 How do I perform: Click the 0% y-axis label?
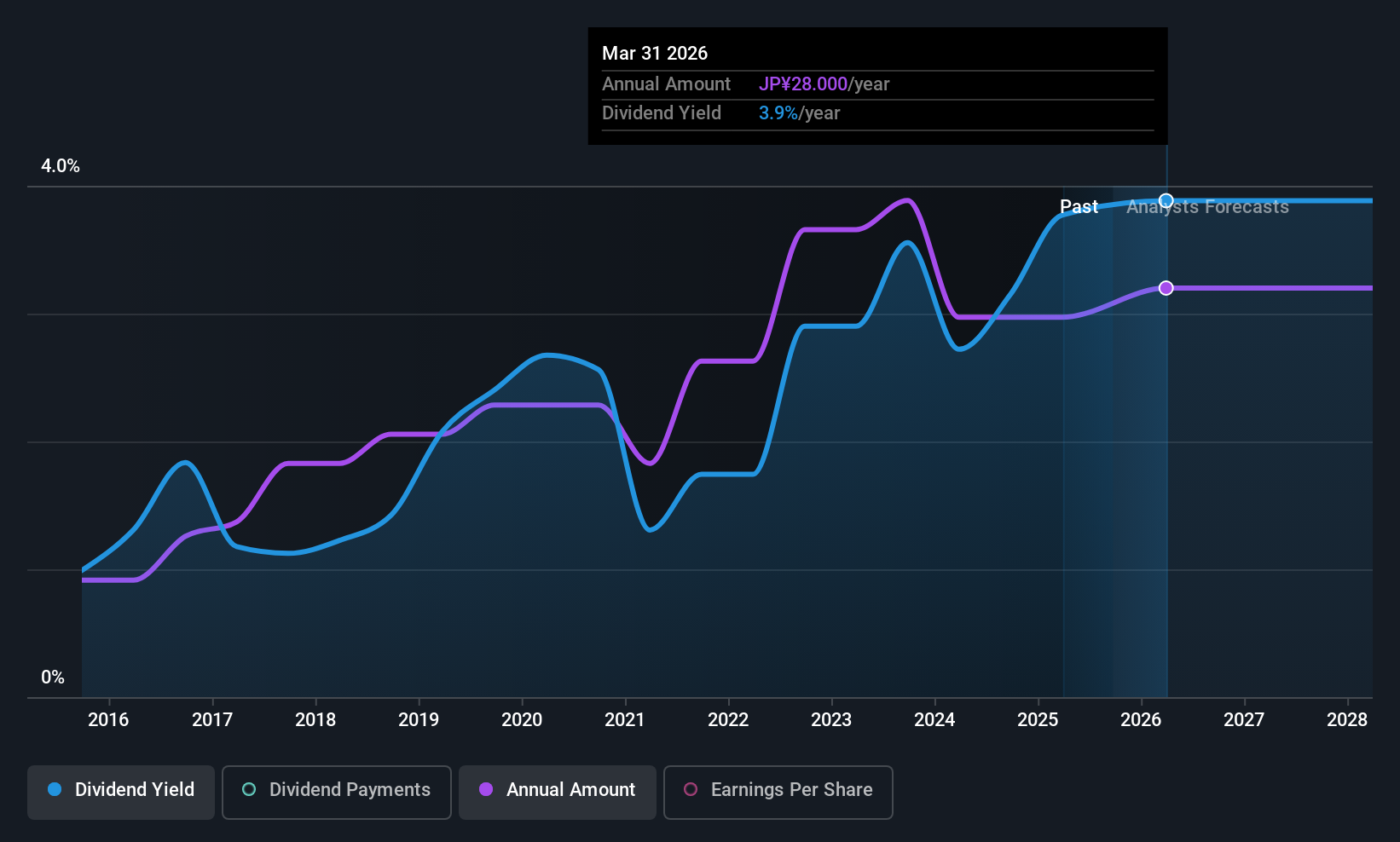53,678
